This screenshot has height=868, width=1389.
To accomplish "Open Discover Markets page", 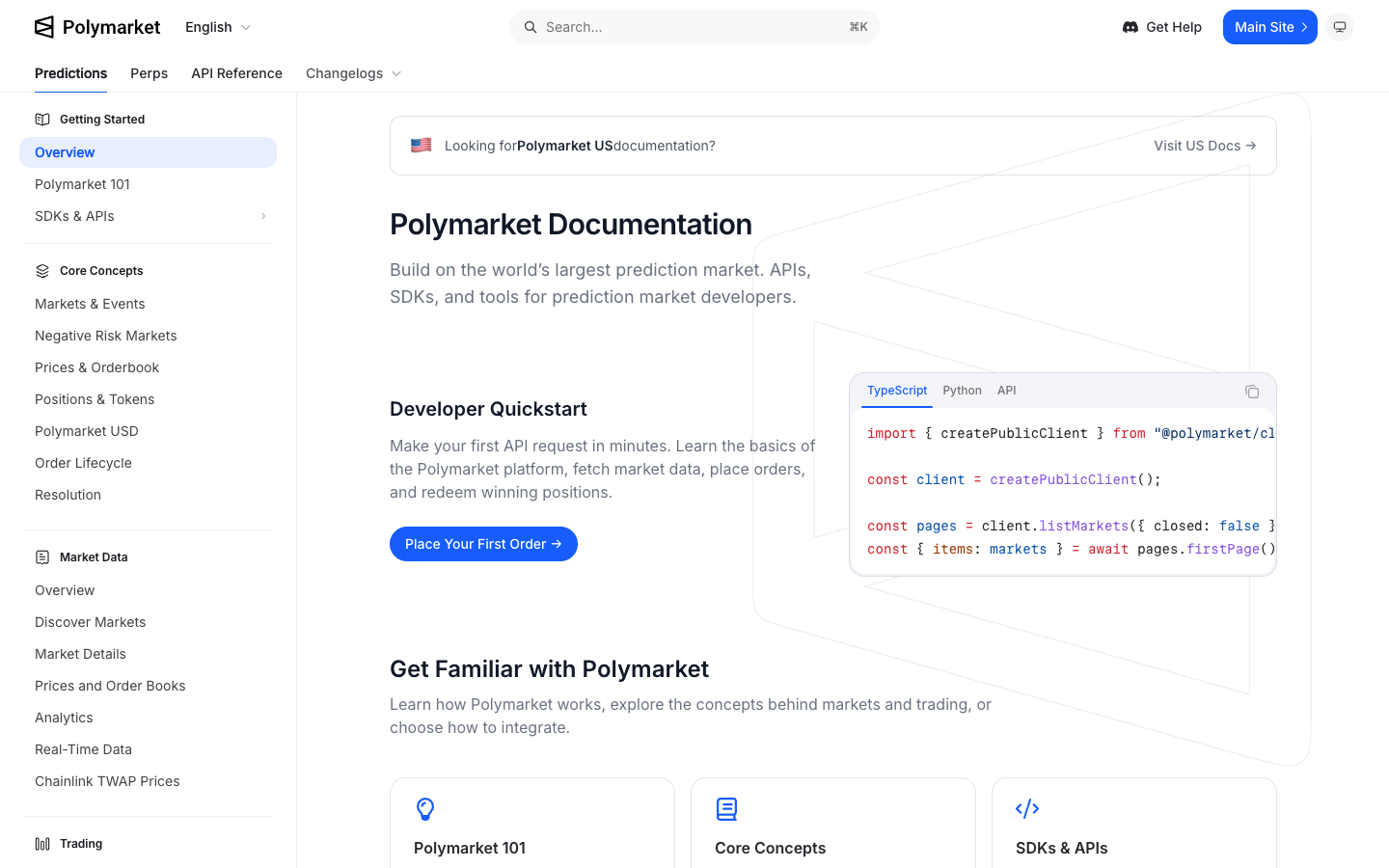I will [148, 622].
